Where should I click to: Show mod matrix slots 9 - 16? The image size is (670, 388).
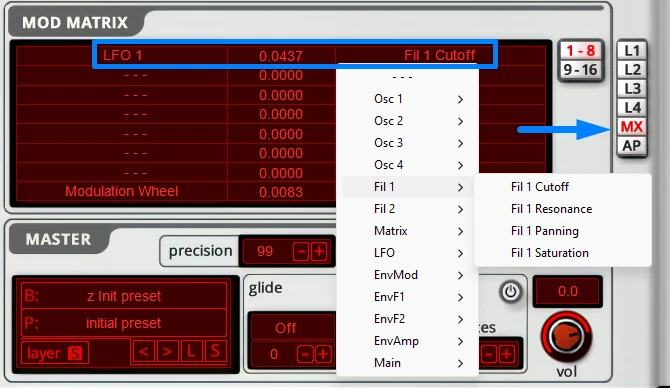pos(581,69)
